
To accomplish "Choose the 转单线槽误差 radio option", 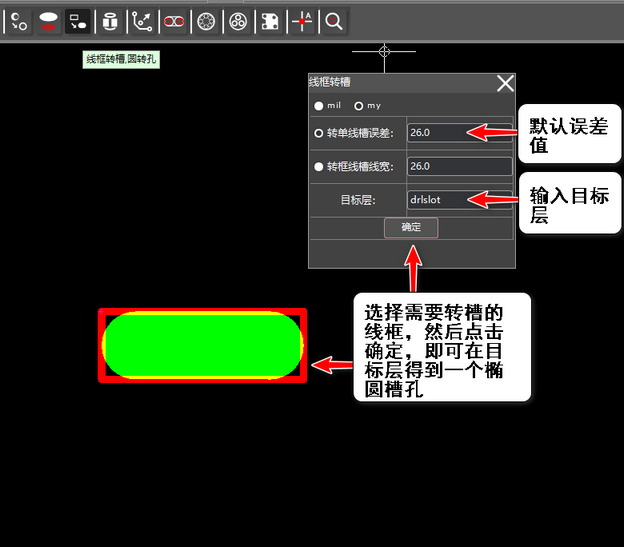I will pos(319,133).
